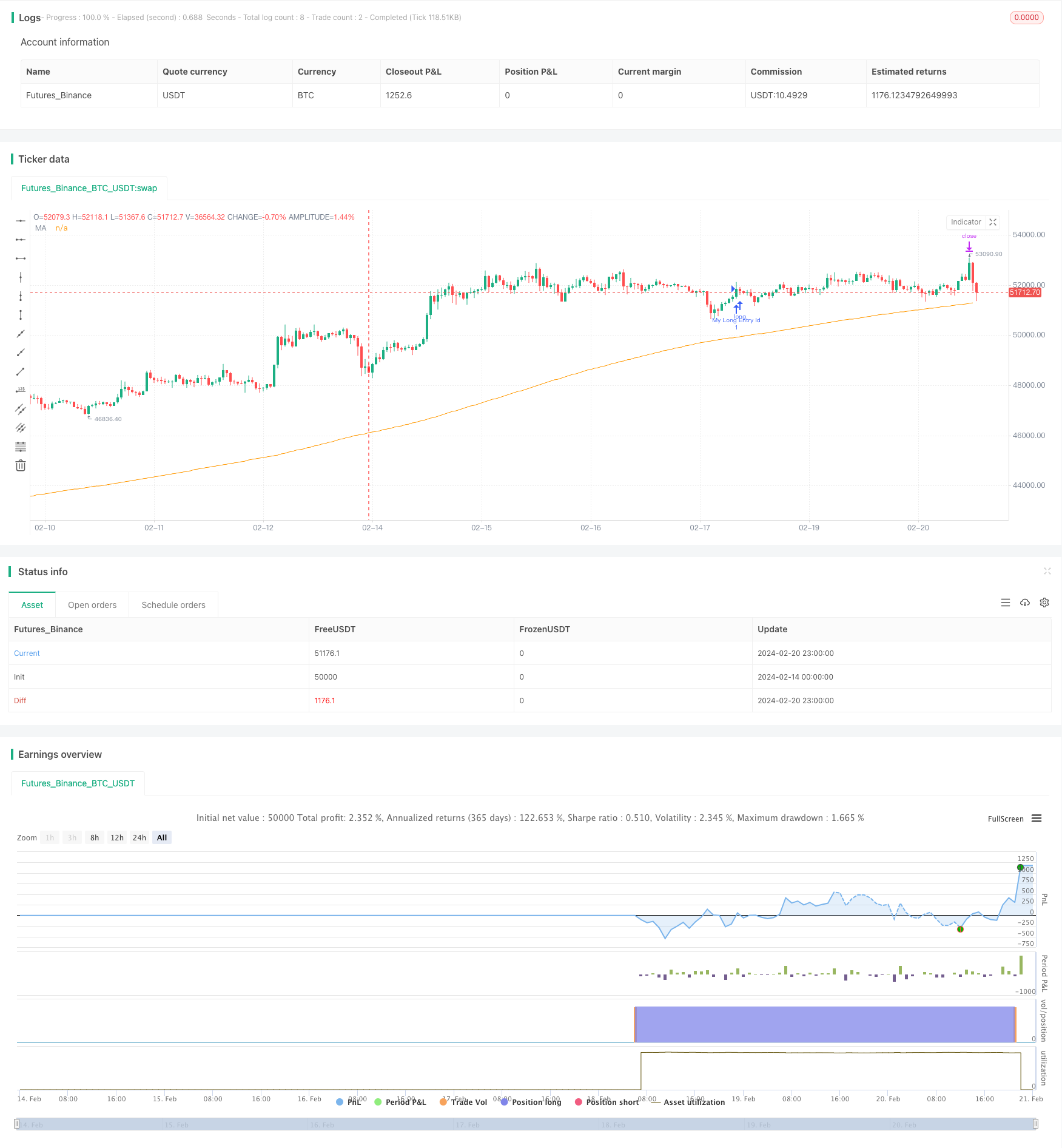Set earnings chart zoom to All
1062x1148 pixels.
[x=162, y=837]
